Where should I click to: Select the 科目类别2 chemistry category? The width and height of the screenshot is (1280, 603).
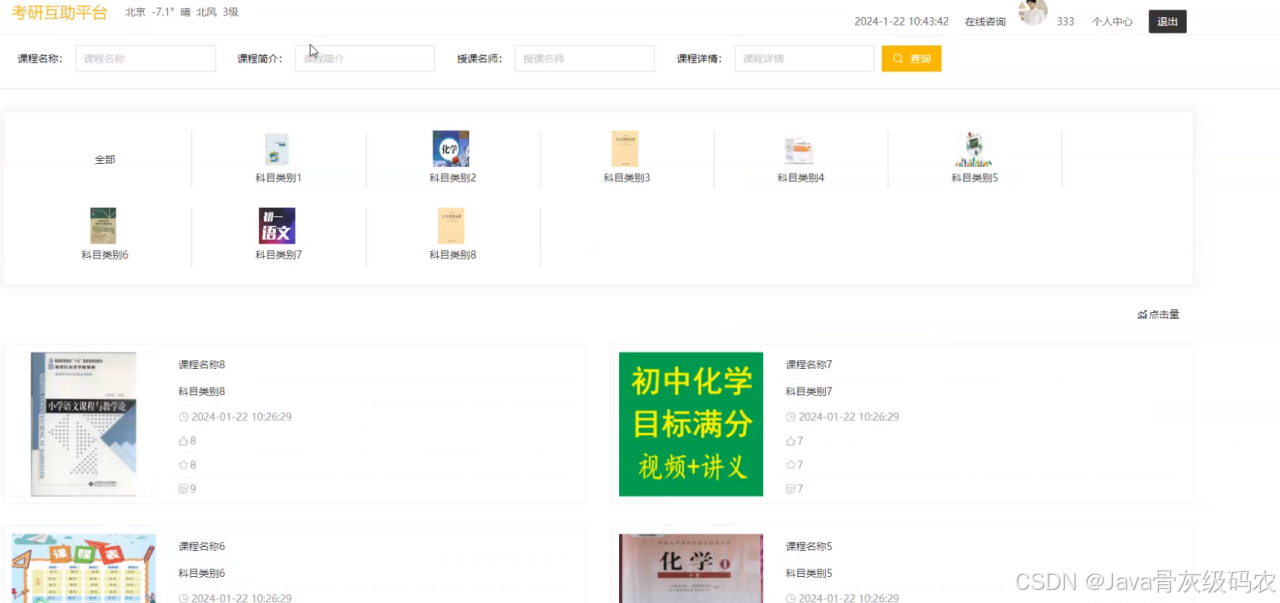[451, 150]
